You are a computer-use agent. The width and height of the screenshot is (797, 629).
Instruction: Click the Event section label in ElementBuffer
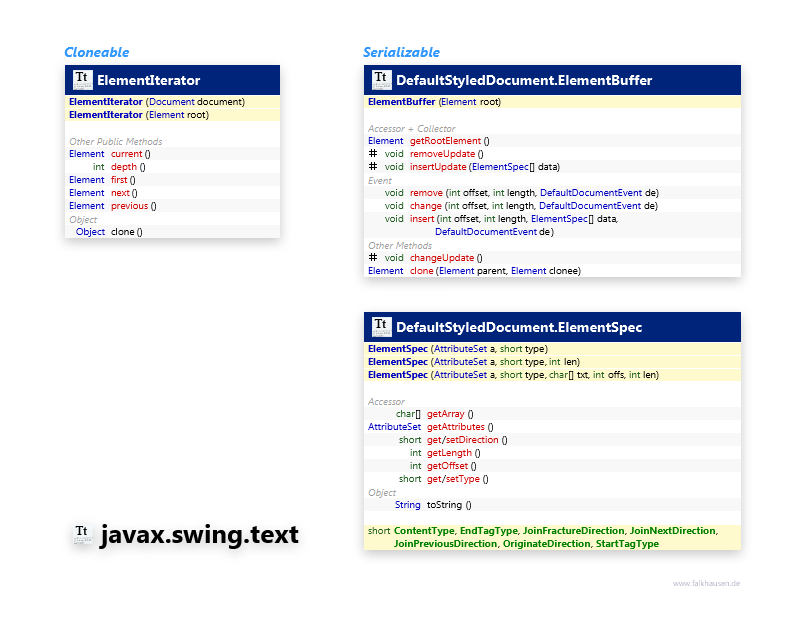pos(380,181)
